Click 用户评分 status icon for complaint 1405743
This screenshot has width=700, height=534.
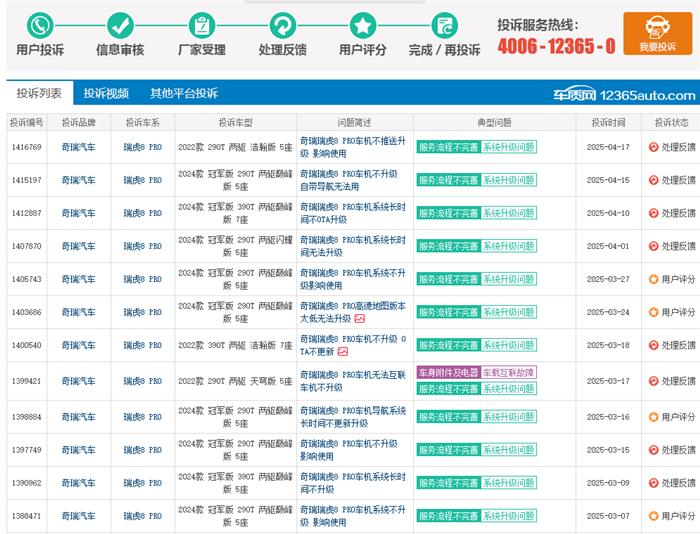click(x=653, y=279)
